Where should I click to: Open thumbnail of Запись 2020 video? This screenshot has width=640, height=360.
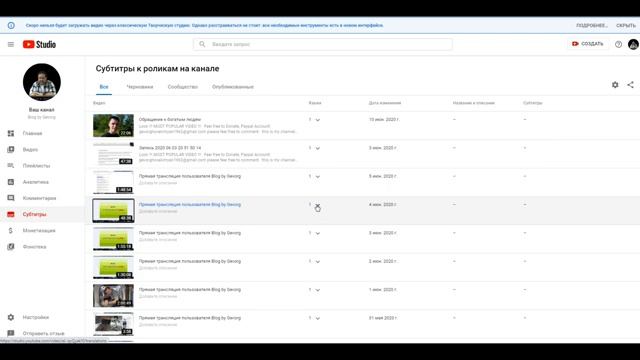pyautogui.click(x=113, y=153)
